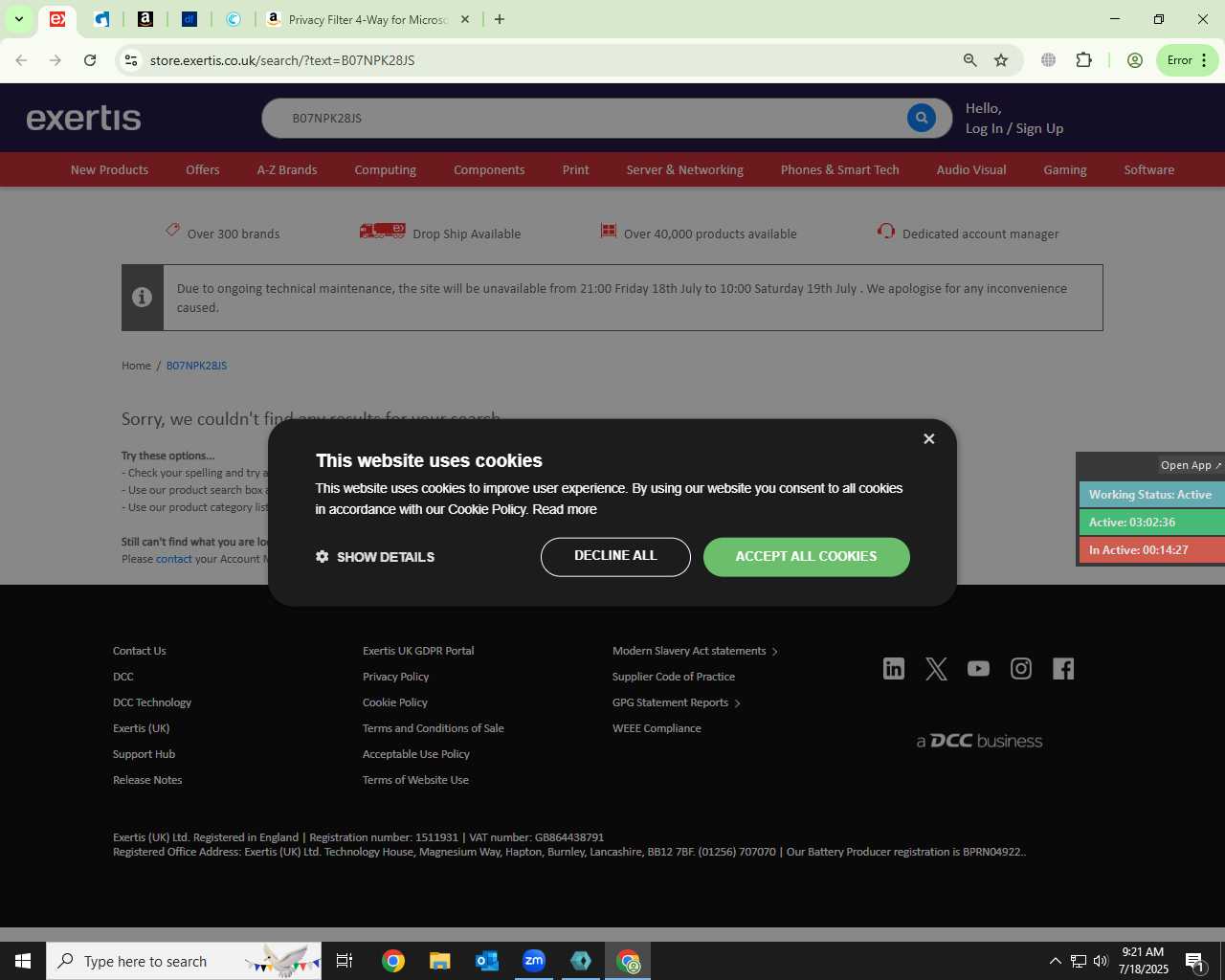
Task: Click the B07NPK28JS breadcrumb
Action: (x=196, y=366)
